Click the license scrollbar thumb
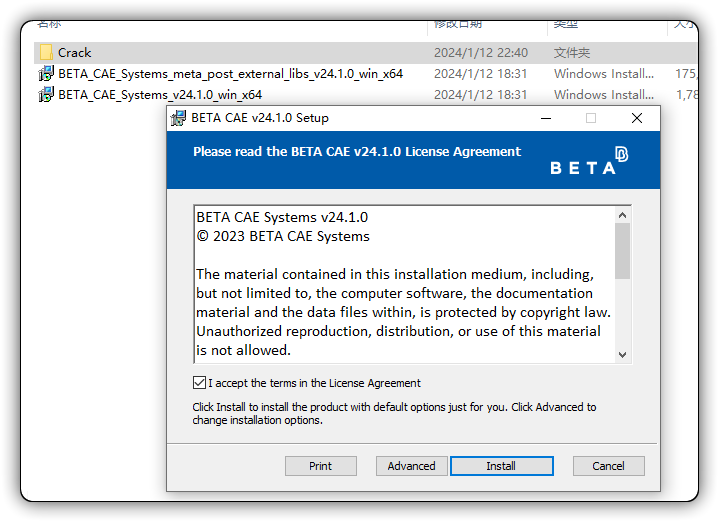Image resolution: width=719 pixels, height=522 pixels. [x=622, y=251]
